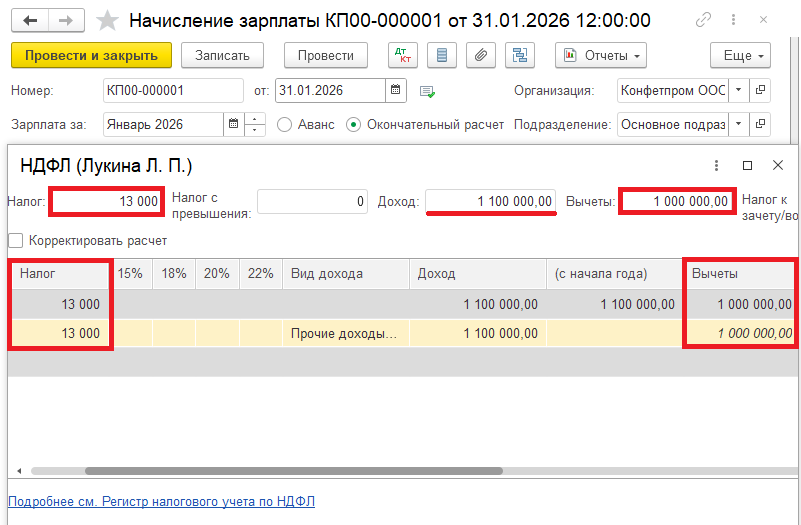Close the НДФЛ dialog
The height and width of the screenshot is (525, 801).
pyautogui.click(x=778, y=165)
